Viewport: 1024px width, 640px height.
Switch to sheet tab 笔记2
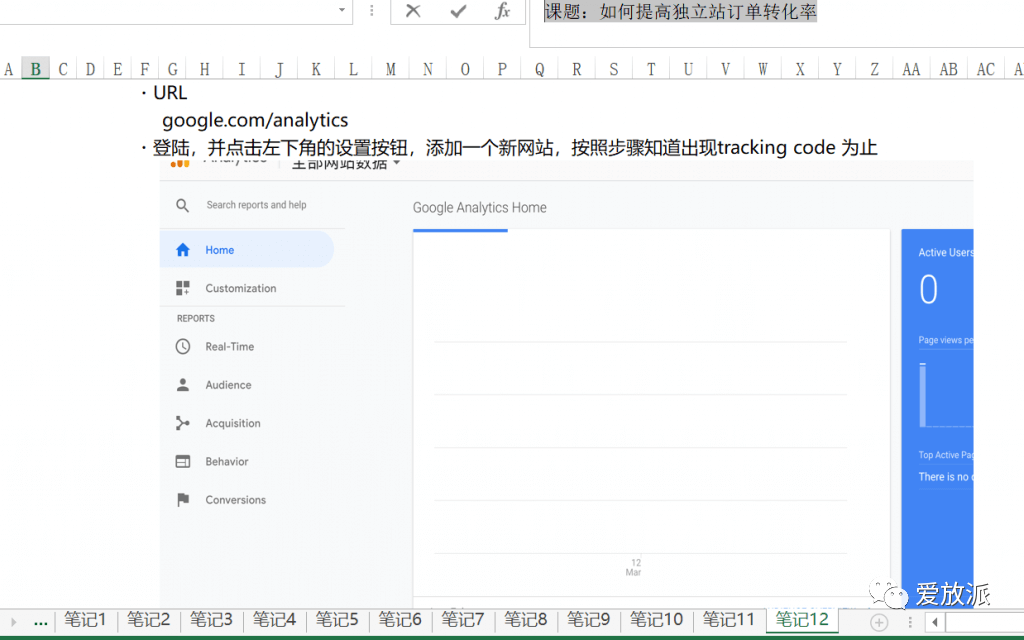148,619
